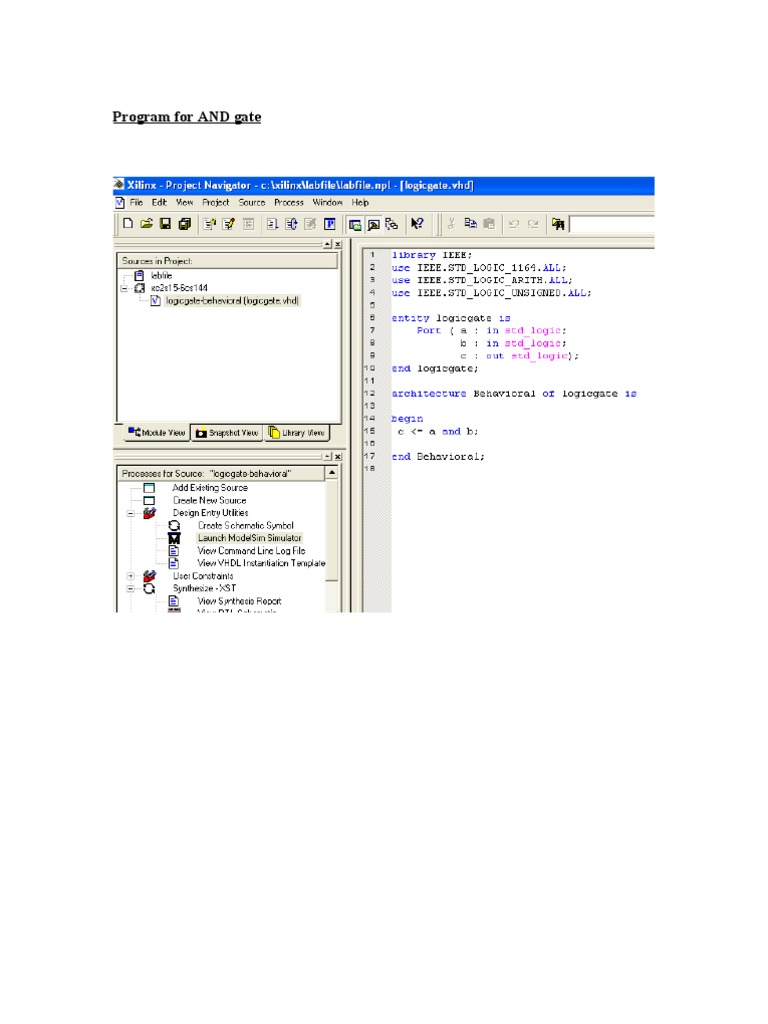Click the VHDL Instantiation Template document icon

point(174,563)
